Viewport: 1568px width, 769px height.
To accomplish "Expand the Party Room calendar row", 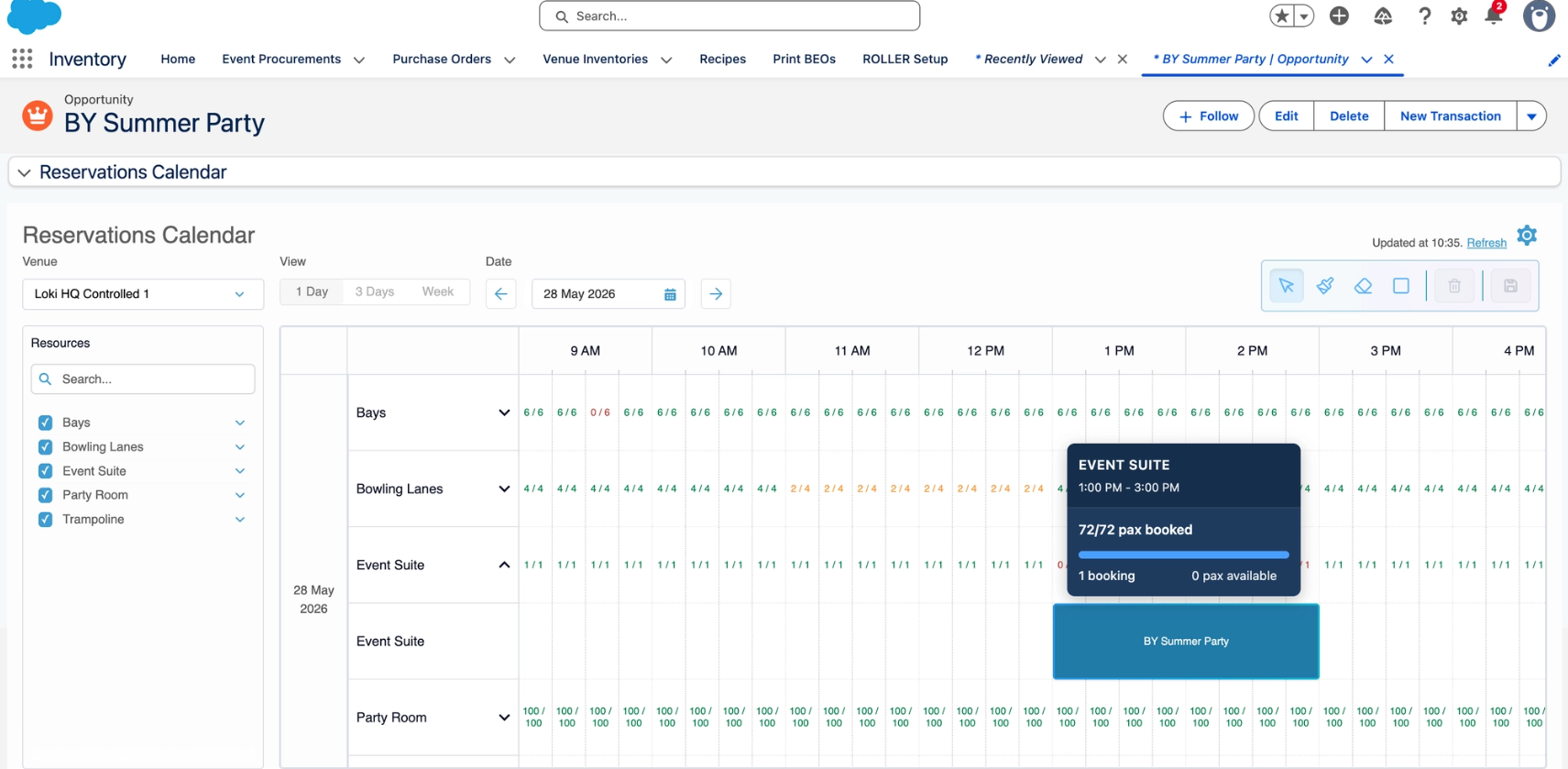I will click(504, 717).
